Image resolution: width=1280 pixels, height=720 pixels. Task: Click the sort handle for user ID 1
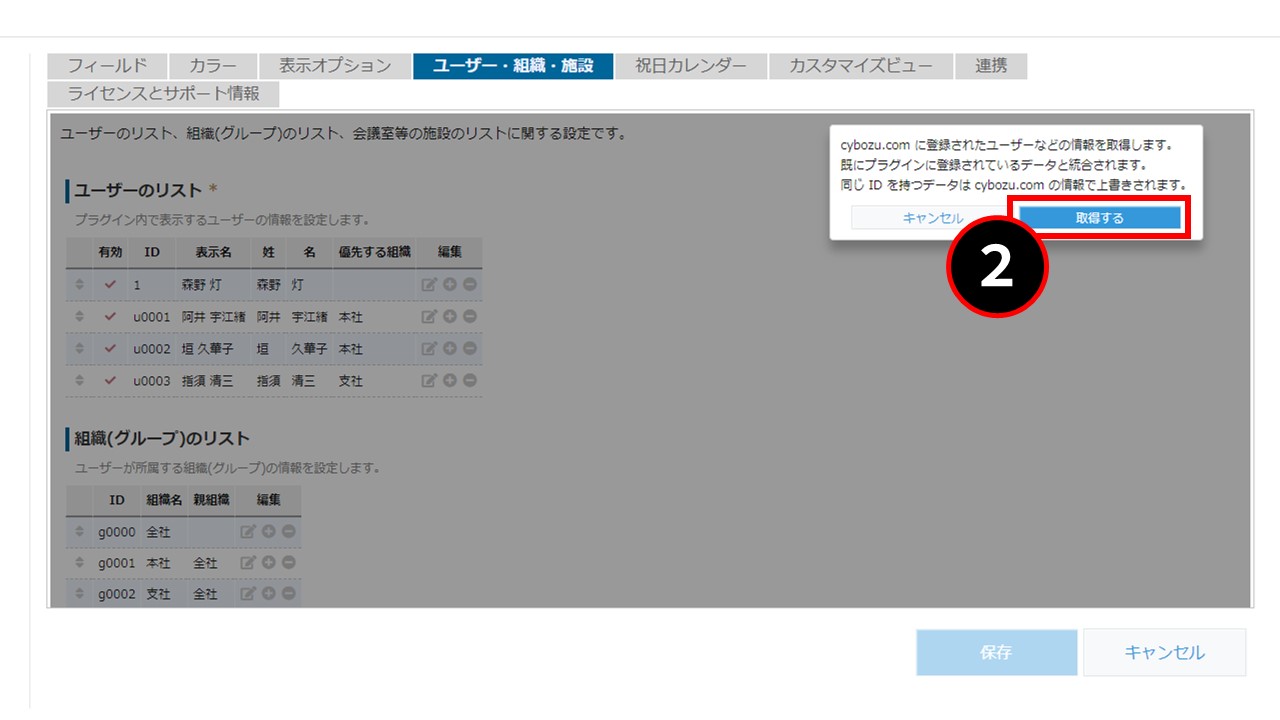[80, 285]
